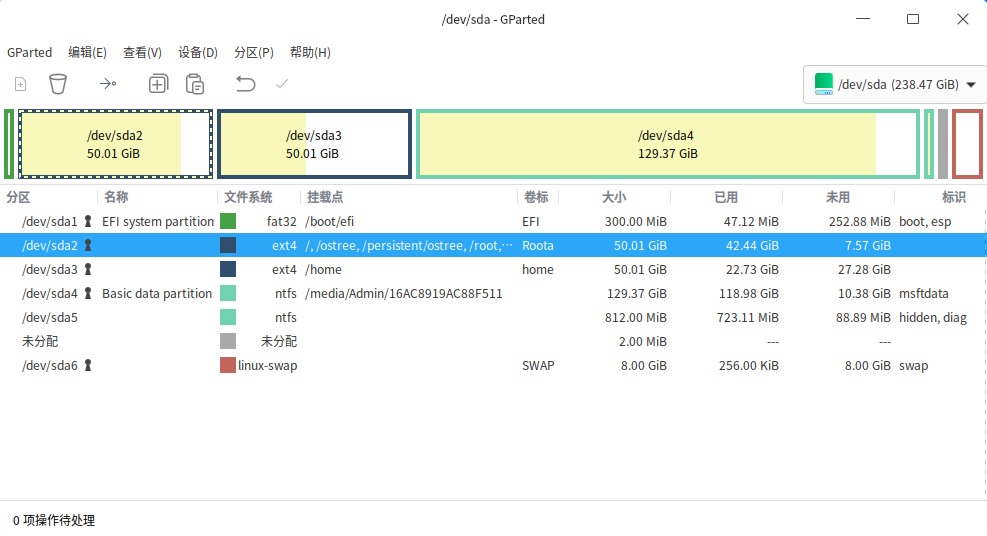Select the /dev/sda3 block in disk map
This screenshot has height=536, width=987.
click(314, 145)
